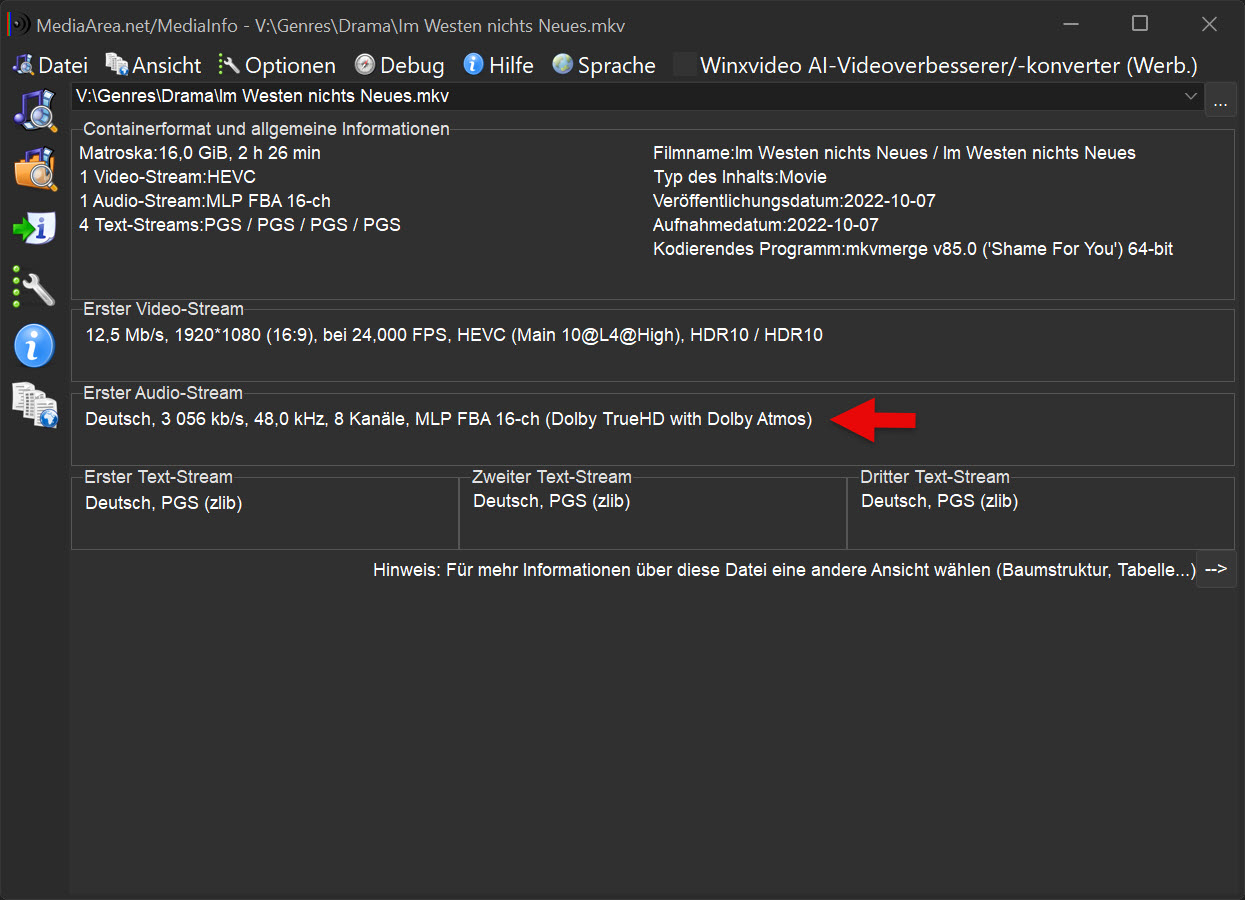Click 'Veröffentlichungsdatum:2022-10-07' line
Screen dimensions: 1245x900
794,201
